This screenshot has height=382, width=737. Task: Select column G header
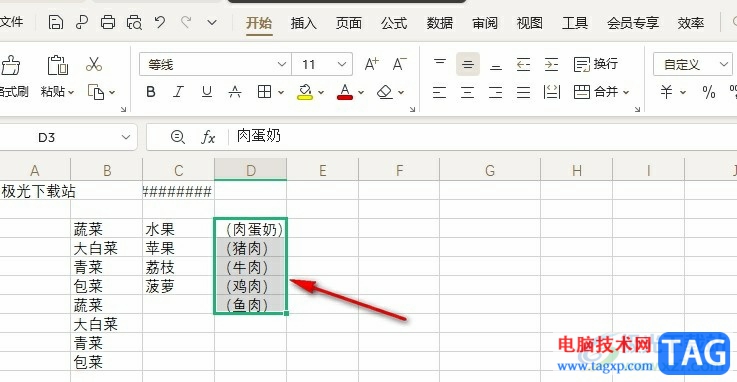click(x=490, y=170)
